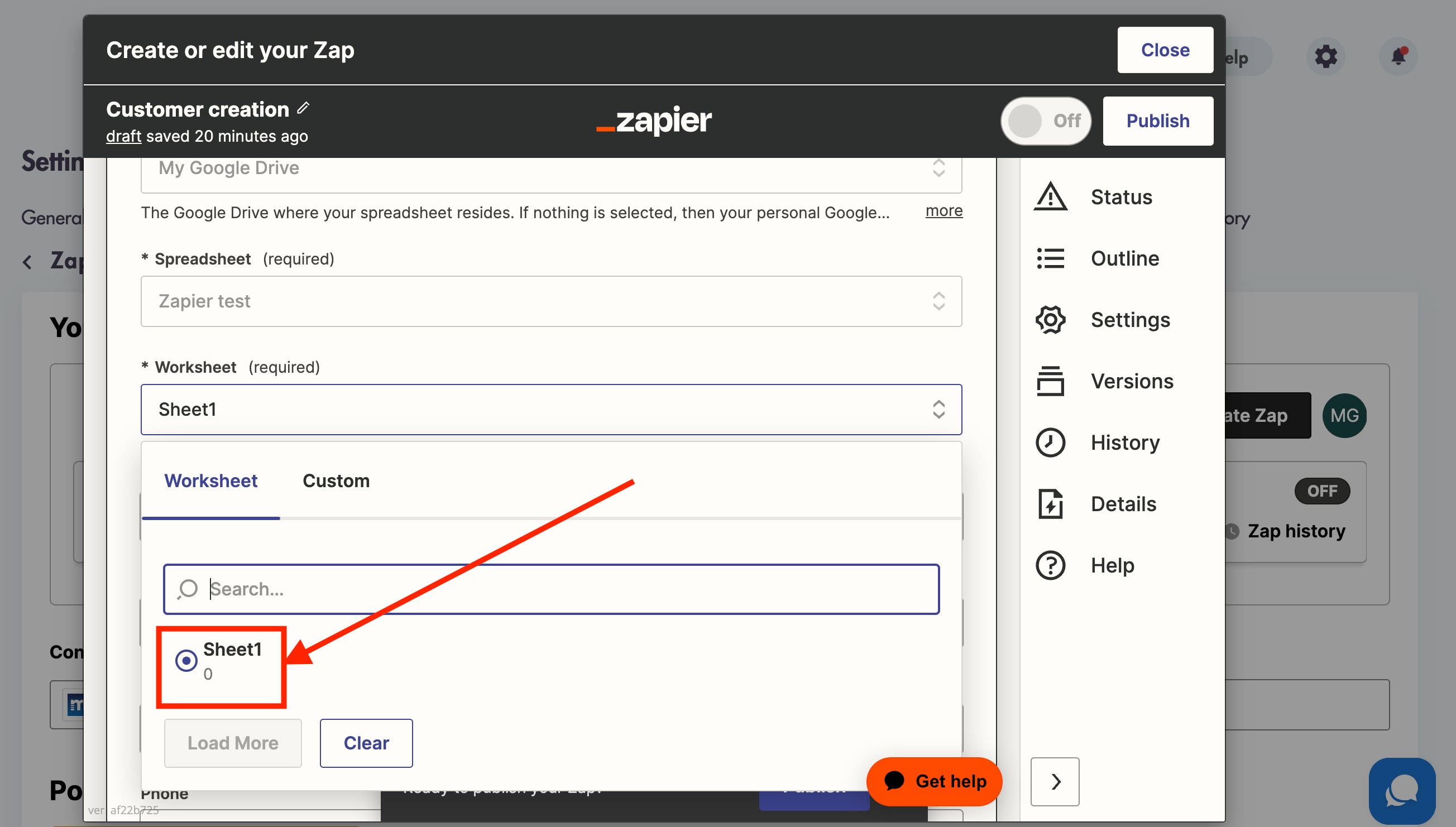
Task: Open Details in sidebar menu
Action: click(x=1123, y=504)
